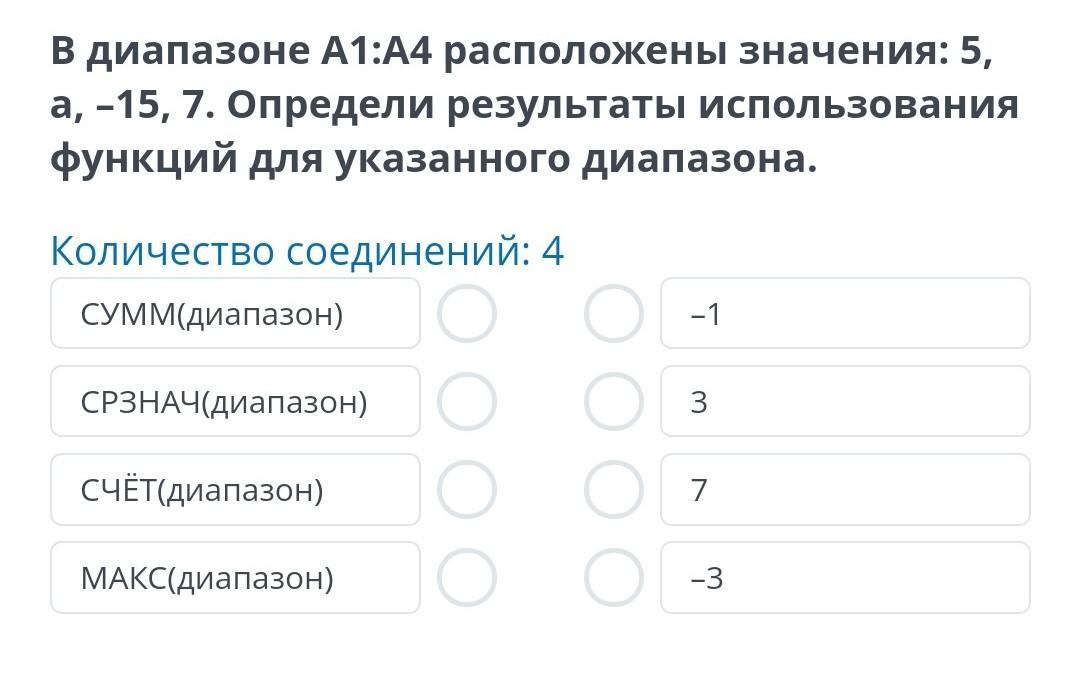Image resolution: width=1080 pixels, height=676 pixels.
Task: Choose the answer box with –3
Action: click(x=845, y=578)
